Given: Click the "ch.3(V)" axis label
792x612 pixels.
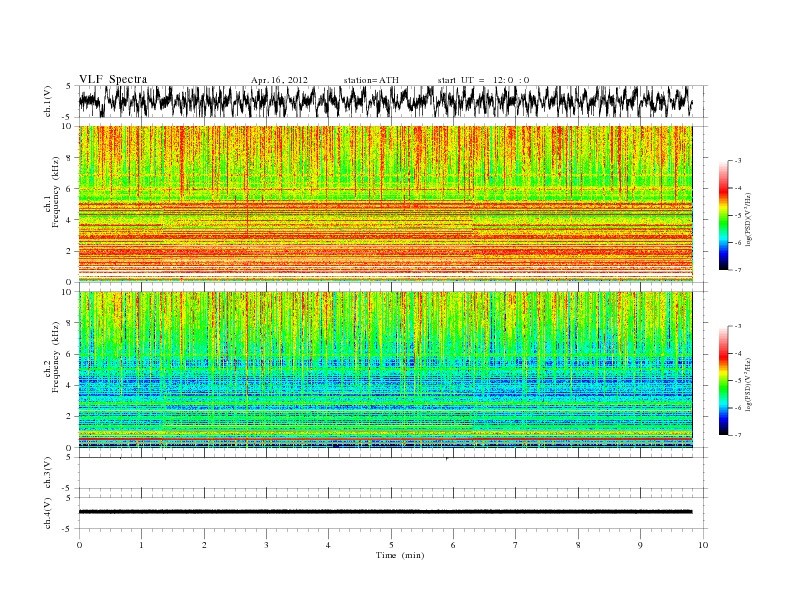Looking at the screenshot, I should pos(48,473).
